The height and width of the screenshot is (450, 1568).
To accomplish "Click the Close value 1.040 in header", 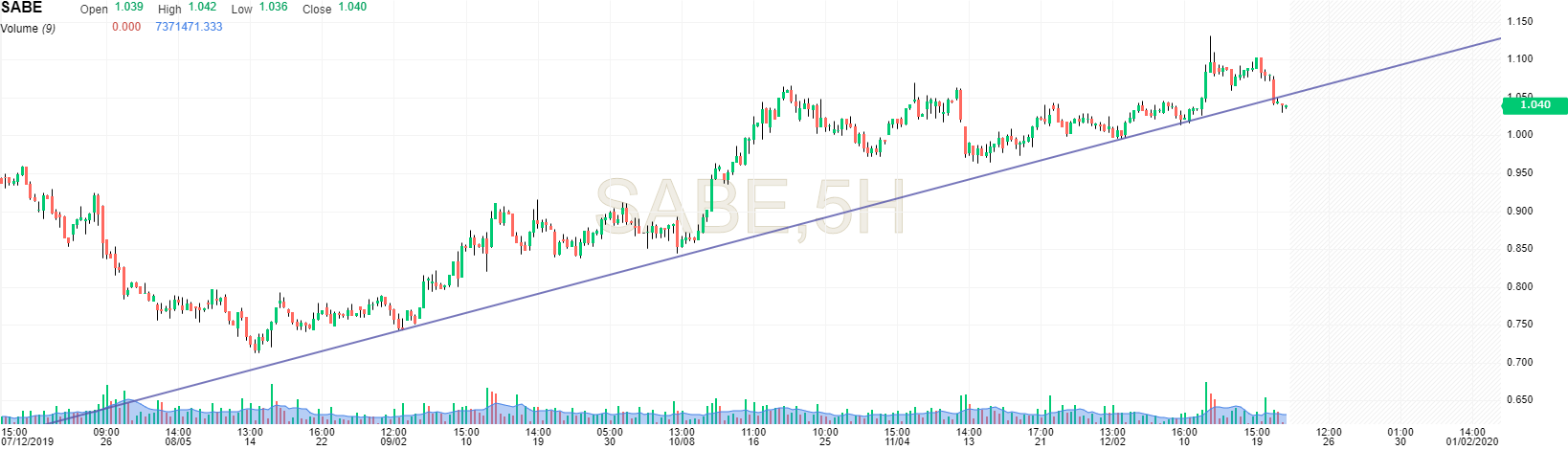I will pyautogui.click(x=352, y=8).
